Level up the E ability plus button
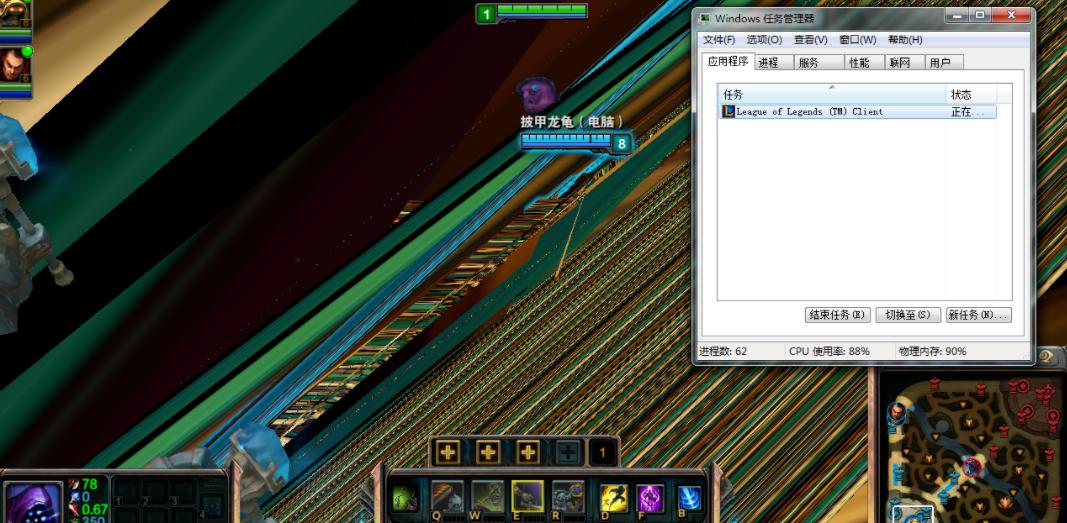The width and height of the screenshot is (1067, 523). pyautogui.click(x=528, y=452)
